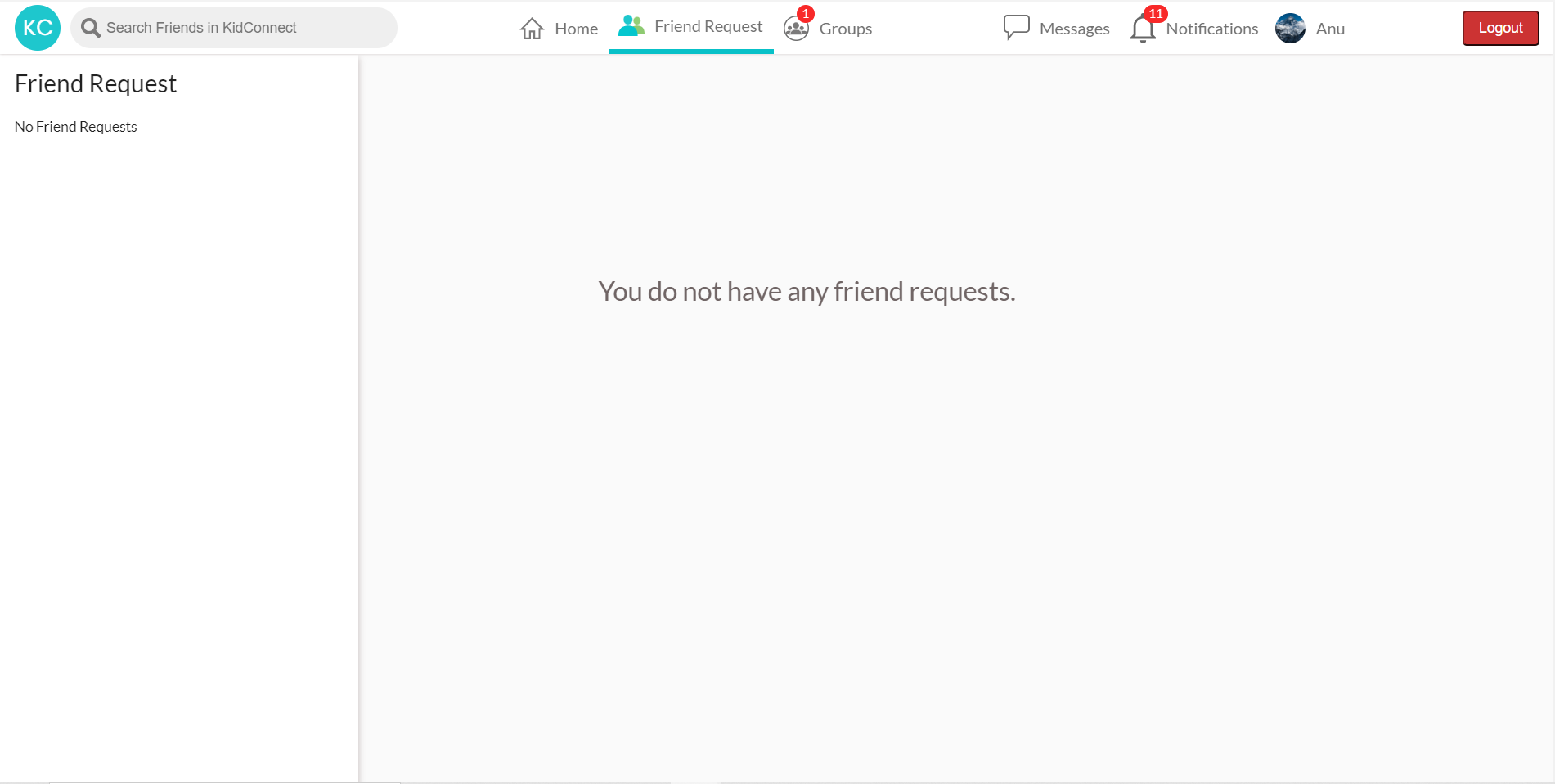
Task: Click the magnifying glass search icon
Action: [x=91, y=29]
